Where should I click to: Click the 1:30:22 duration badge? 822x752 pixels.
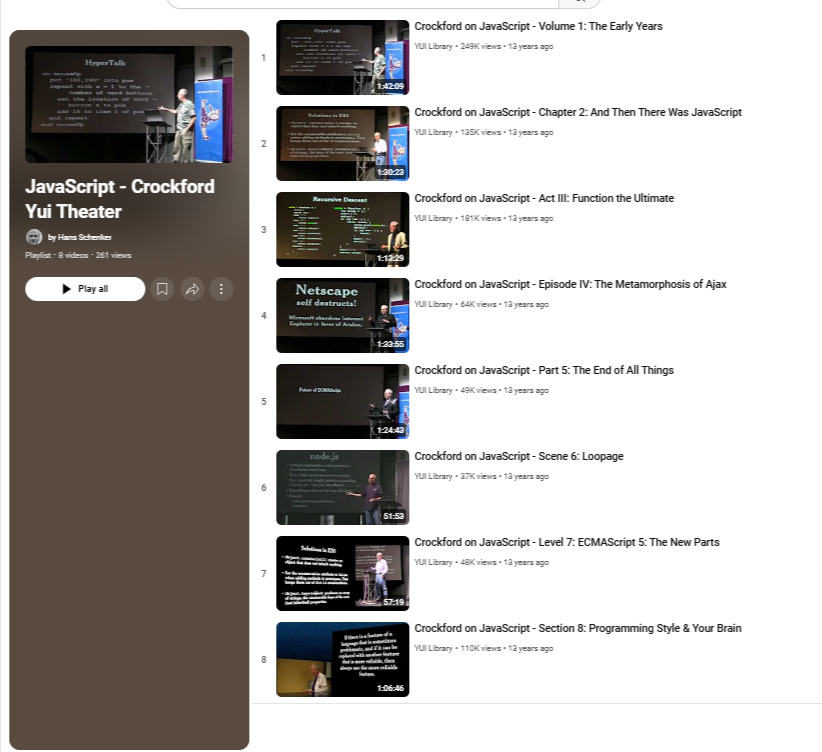pos(391,172)
